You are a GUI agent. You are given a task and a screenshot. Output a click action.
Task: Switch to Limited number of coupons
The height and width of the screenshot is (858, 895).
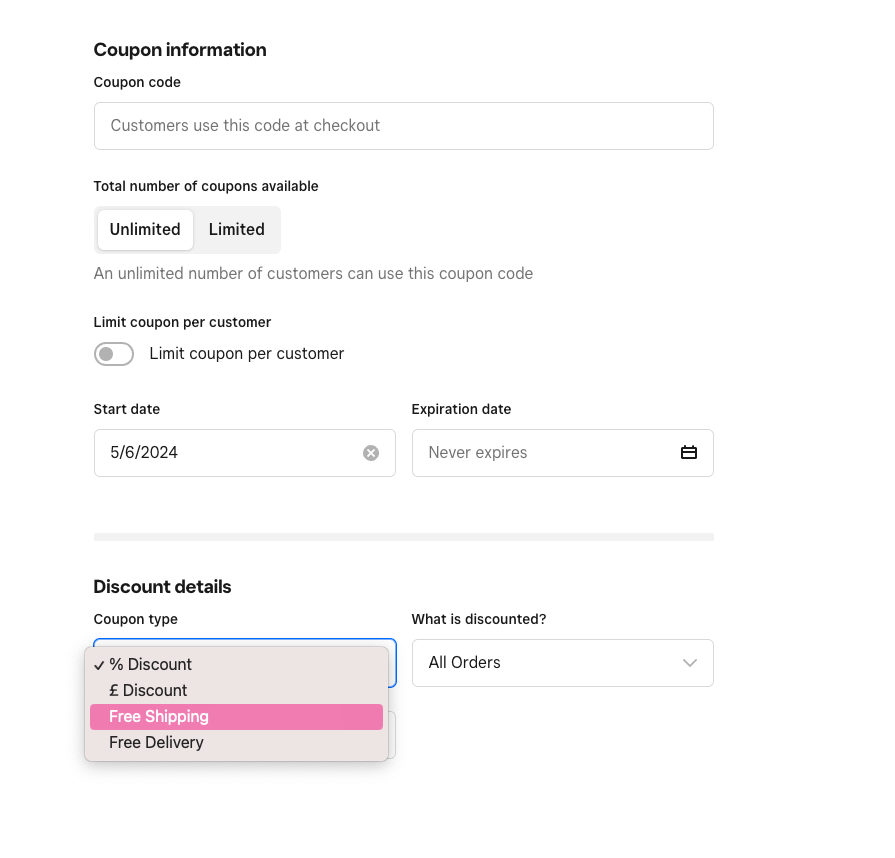(x=237, y=229)
